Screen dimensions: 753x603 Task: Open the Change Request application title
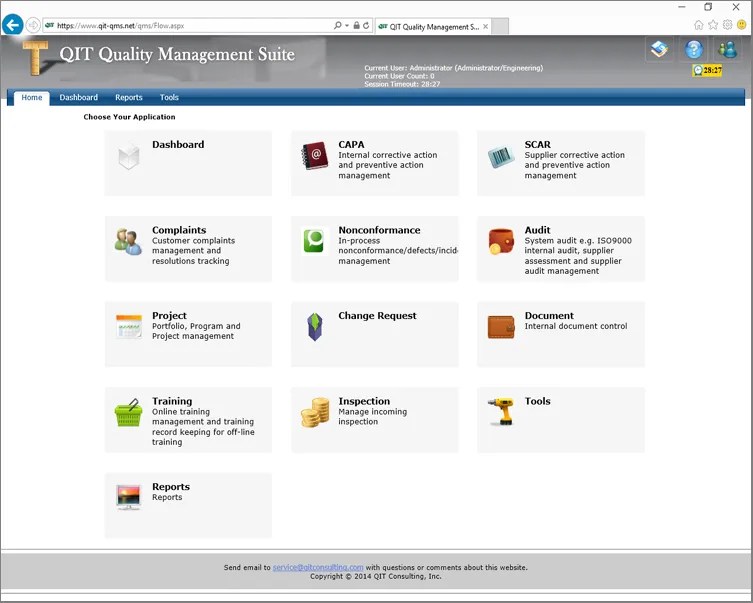coord(377,315)
